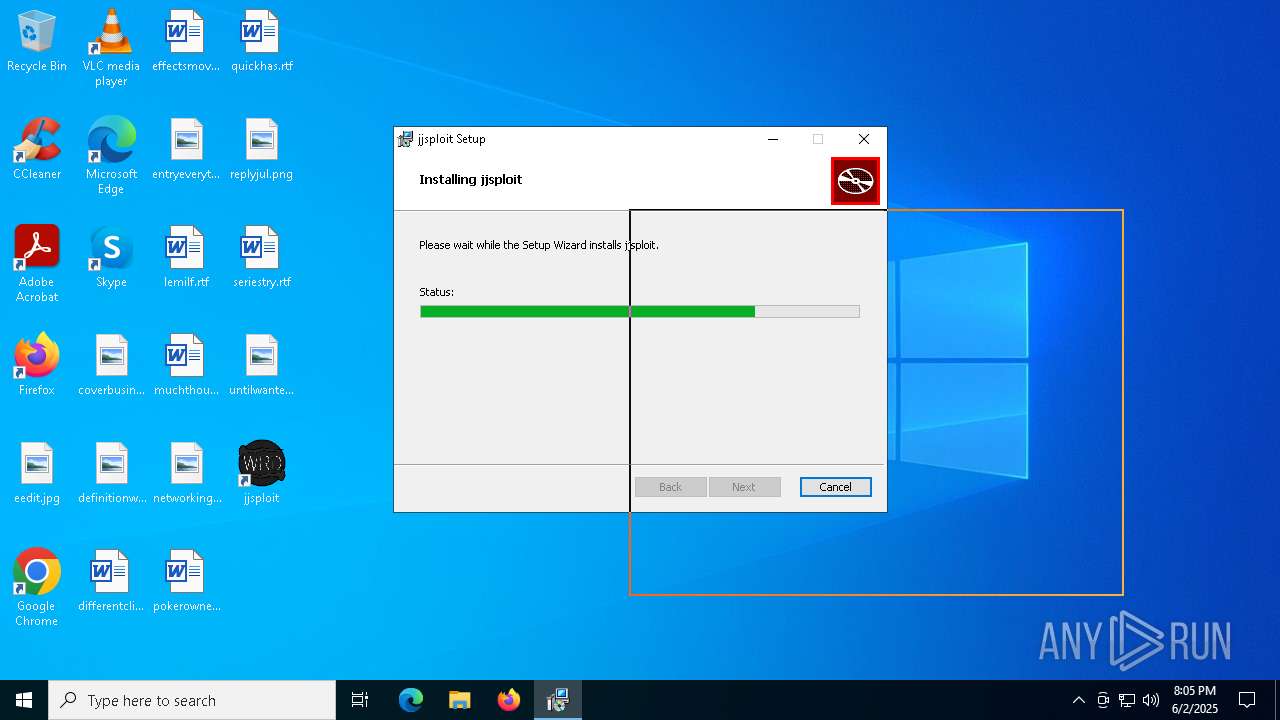
Task: Select the Microsoft Edge desktop shortcut
Action: tap(111, 156)
